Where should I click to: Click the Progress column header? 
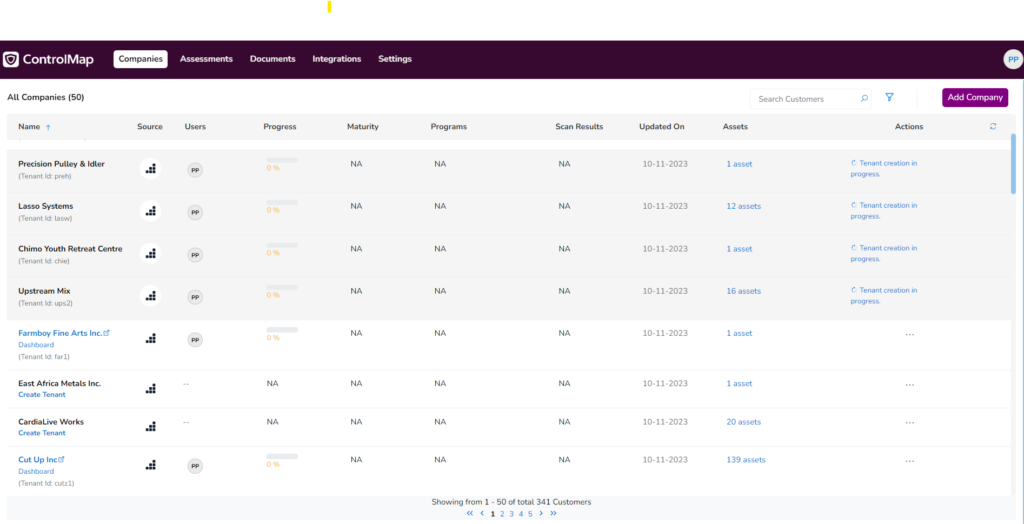[x=280, y=127]
